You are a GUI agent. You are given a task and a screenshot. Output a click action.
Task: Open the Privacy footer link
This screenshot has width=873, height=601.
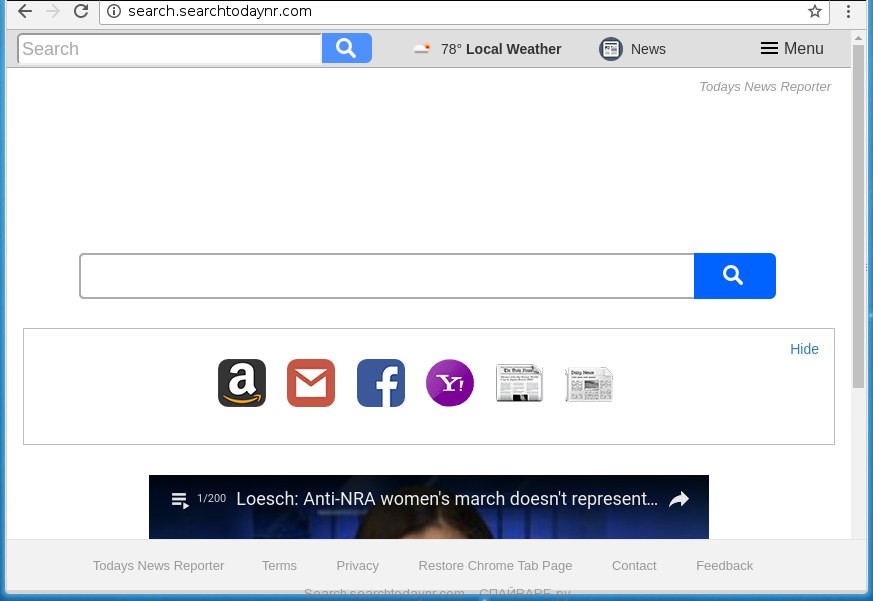point(357,565)
